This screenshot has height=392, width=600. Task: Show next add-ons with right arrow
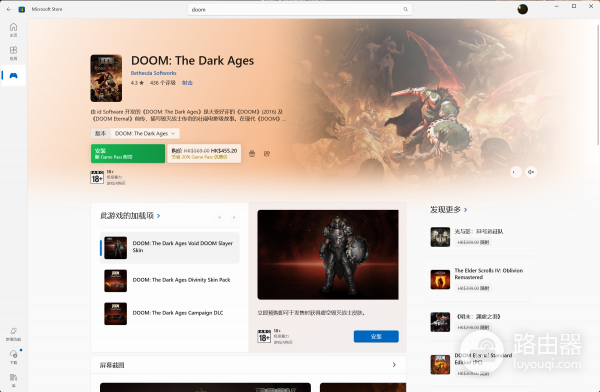(234, 217)
